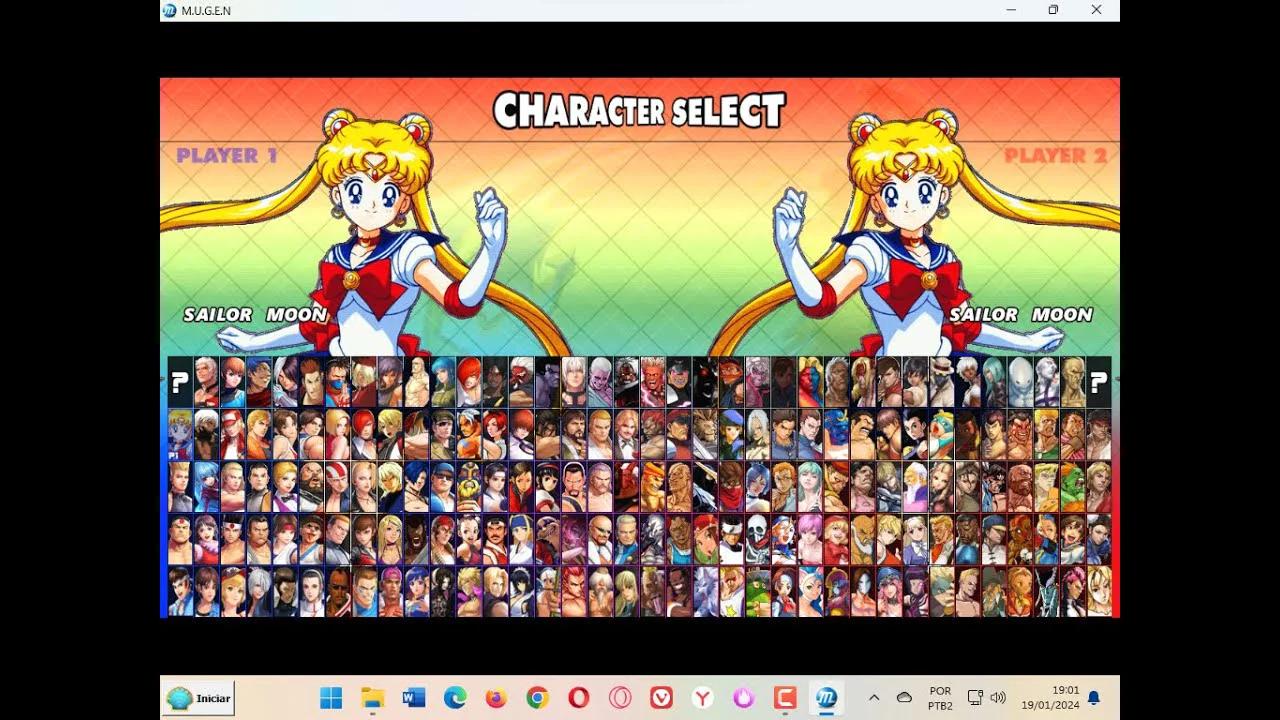Open the network icon in the system tray
The image size is (1280, 720).
coord(974,697)
